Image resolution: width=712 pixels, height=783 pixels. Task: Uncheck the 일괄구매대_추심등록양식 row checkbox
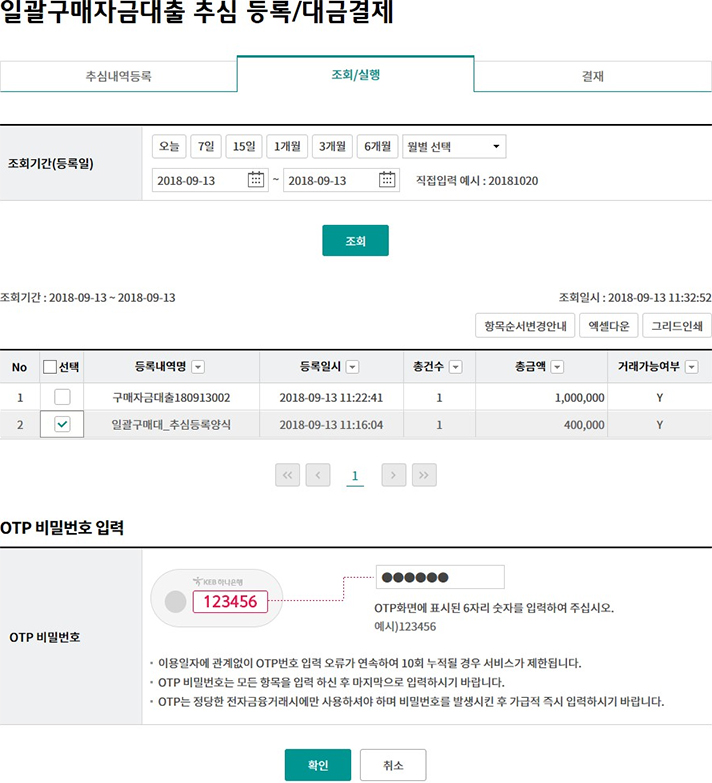coord(62,424)
